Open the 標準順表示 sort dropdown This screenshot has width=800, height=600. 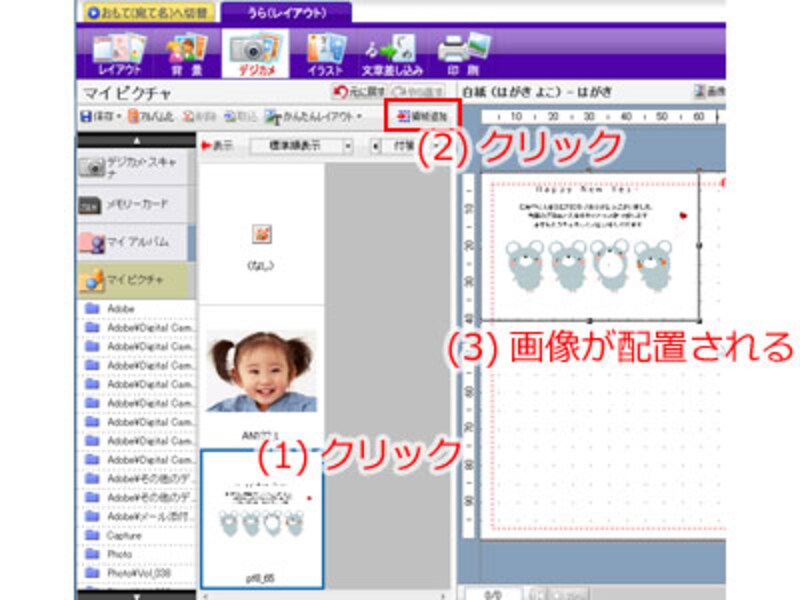click(300, 146)
